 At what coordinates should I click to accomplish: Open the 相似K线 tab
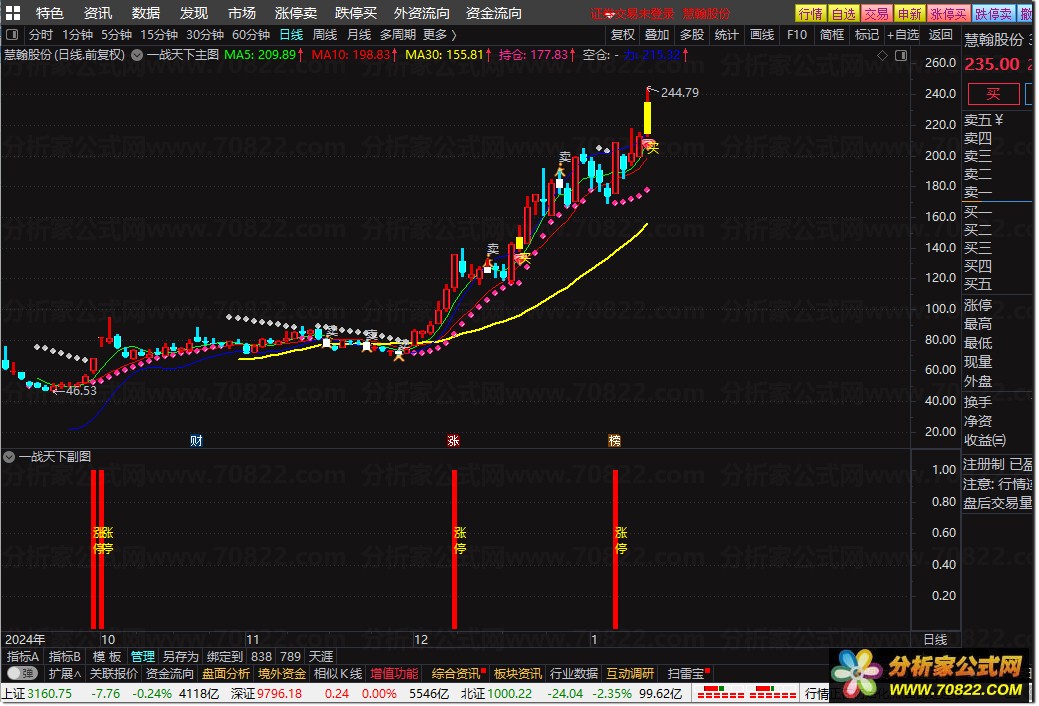pyautogui.click(x=338, y=674)
